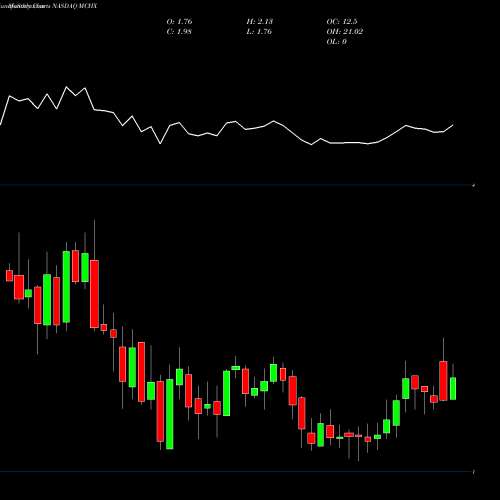
Task: Click the high value 'H: 2.13'
Action: pos(260,22)
